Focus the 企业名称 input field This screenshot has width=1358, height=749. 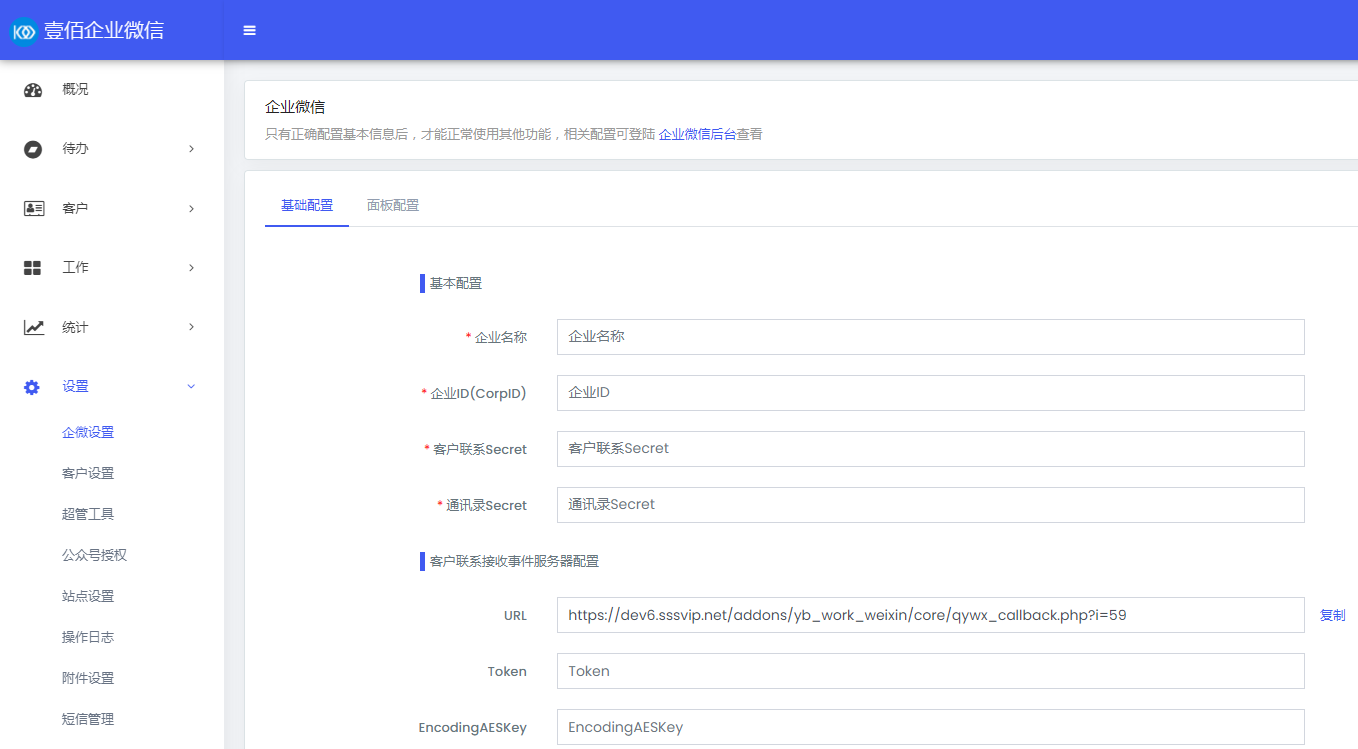point(930,337)
